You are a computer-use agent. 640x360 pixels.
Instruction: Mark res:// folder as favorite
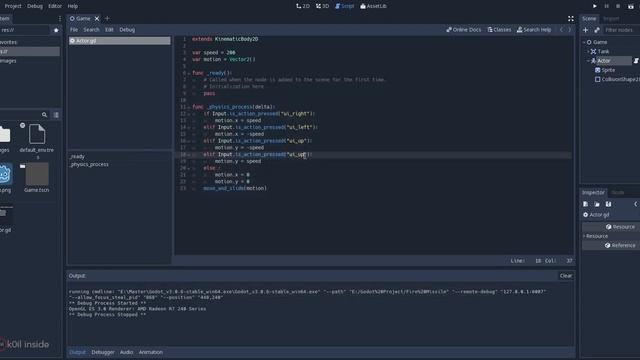(56, 30)
